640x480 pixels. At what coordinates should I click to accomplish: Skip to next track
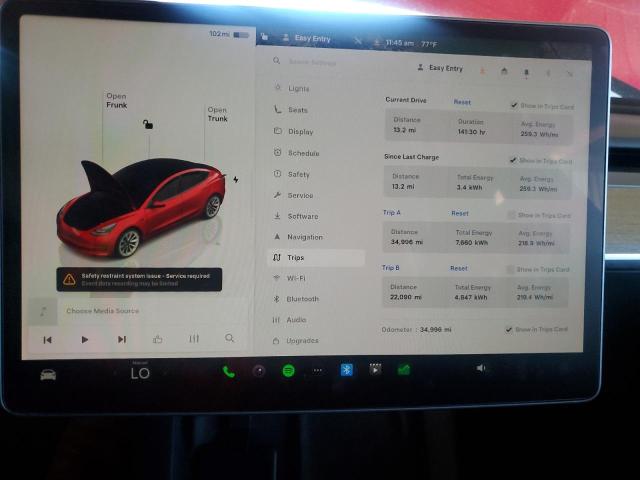122,339
